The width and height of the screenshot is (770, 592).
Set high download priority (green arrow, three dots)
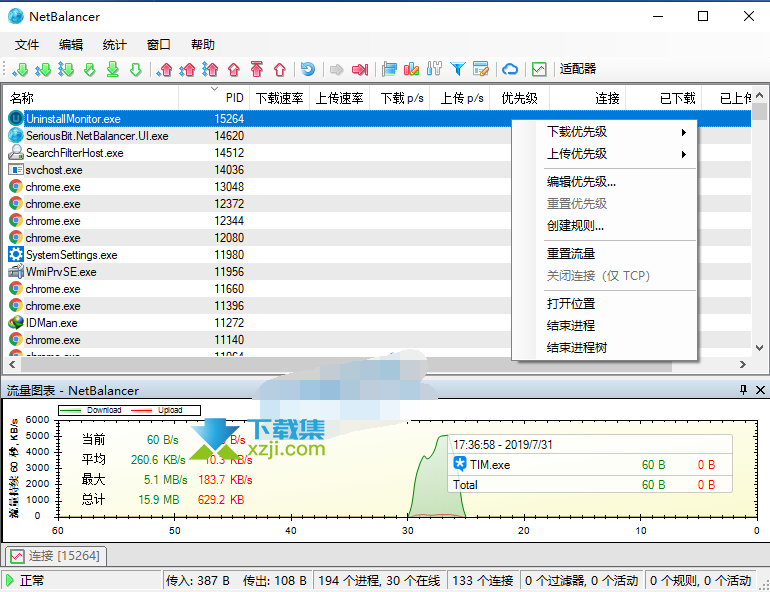pyautogui.click(x=66, y=69)
